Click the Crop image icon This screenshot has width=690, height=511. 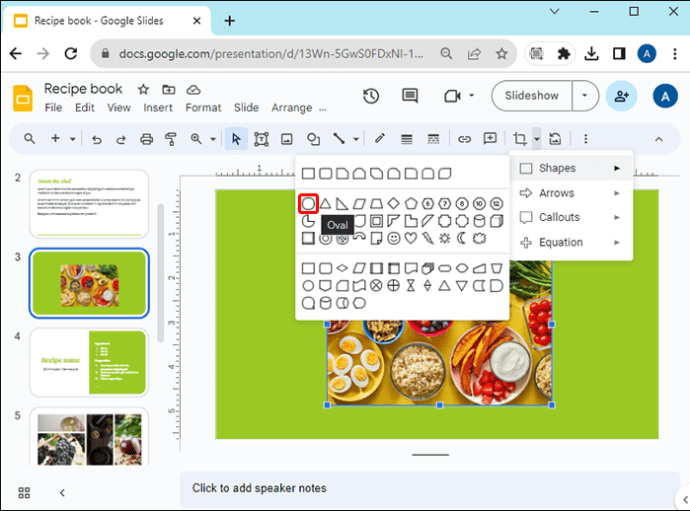pos(520,139)
